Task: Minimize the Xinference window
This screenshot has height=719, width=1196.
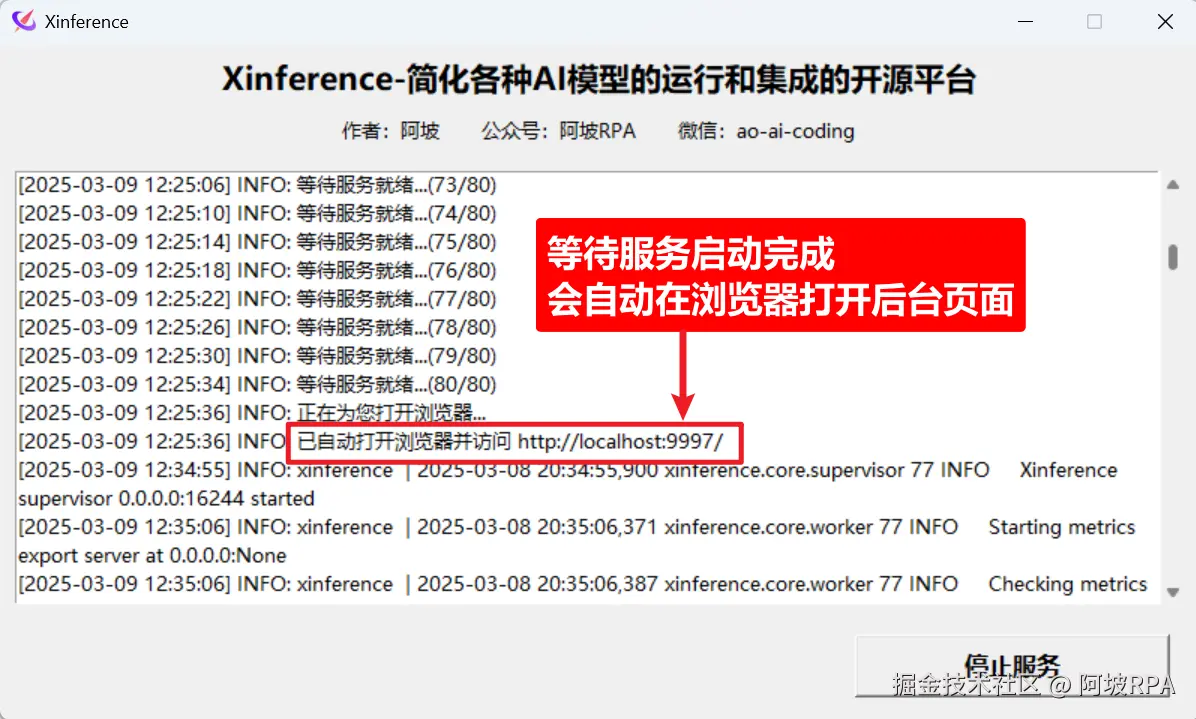Action: [x=1025, y=21]
